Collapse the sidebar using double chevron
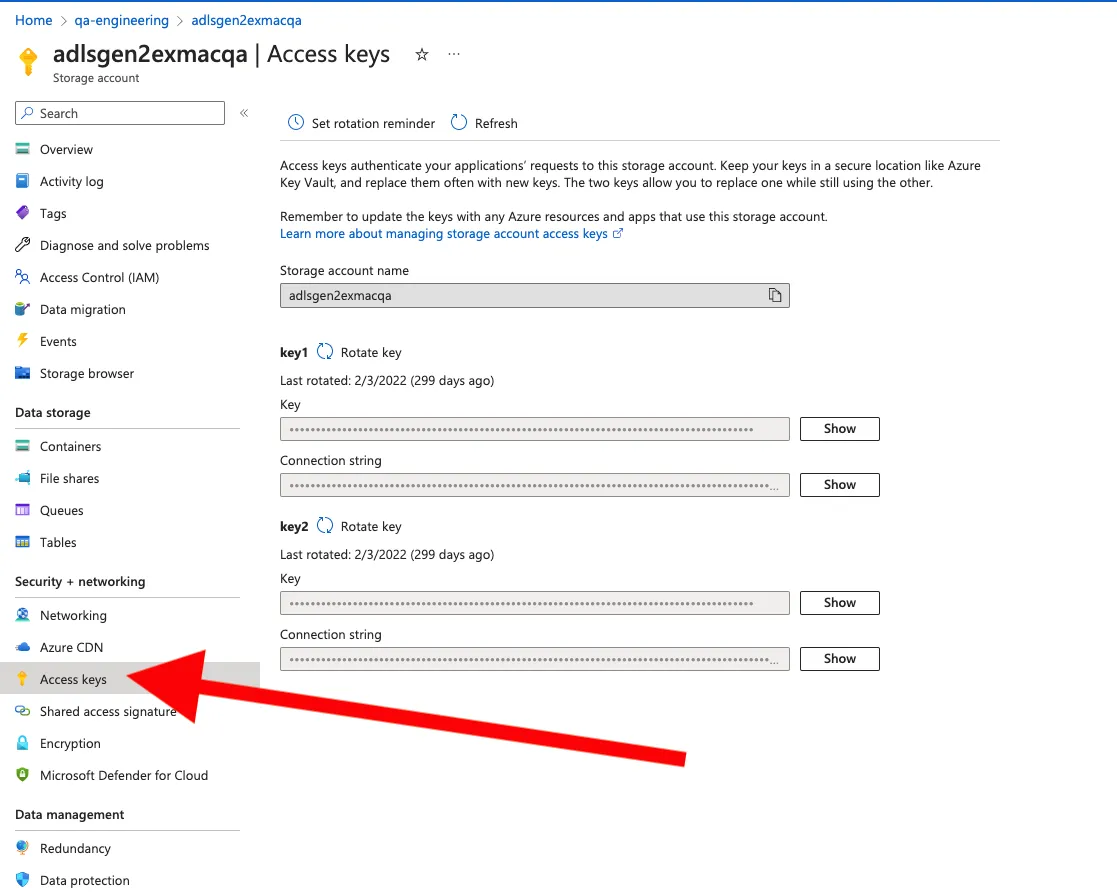This screenshot has width=1117, height=896. 244,114
